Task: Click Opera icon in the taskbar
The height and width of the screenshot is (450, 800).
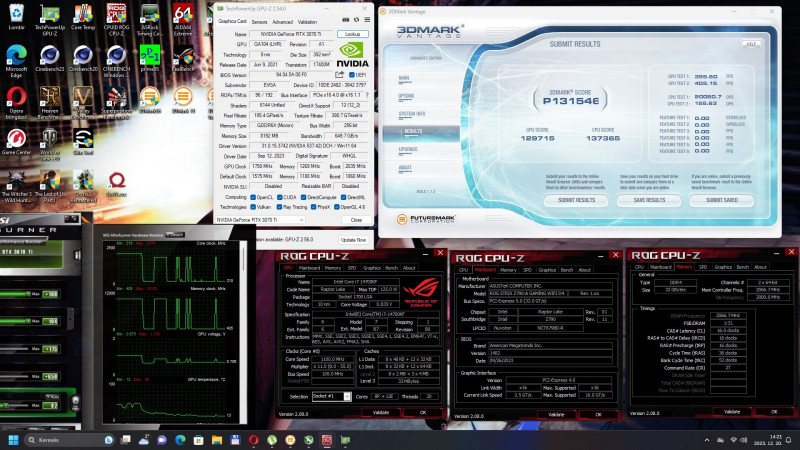Action: [254, 440]
